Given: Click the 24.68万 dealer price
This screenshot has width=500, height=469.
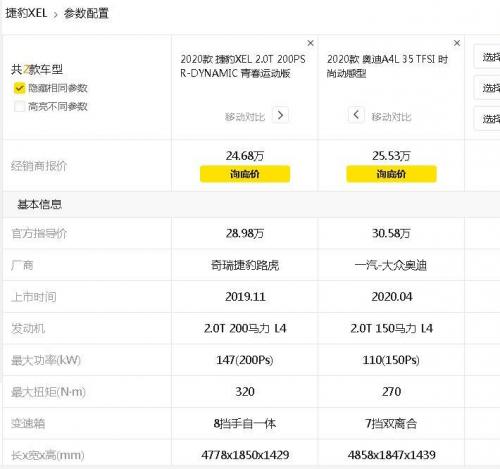Looking at the screenshot, I should click(245, 156).
